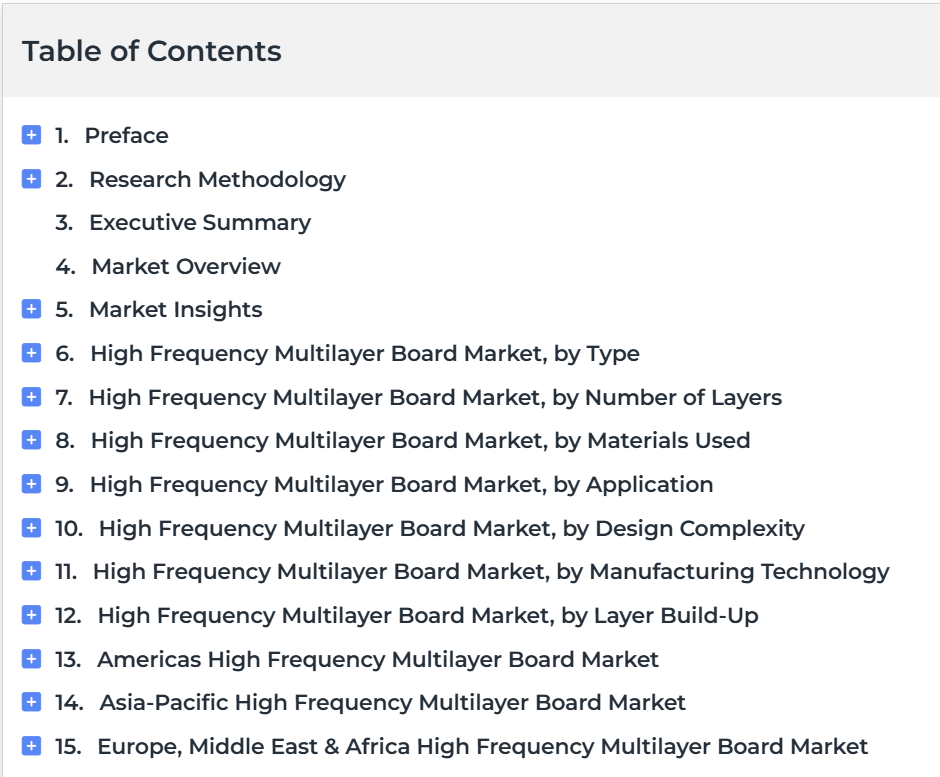Expand the Preface section plus icon
Viewport: 940px width, 777px height.
(x=31, y=135)
